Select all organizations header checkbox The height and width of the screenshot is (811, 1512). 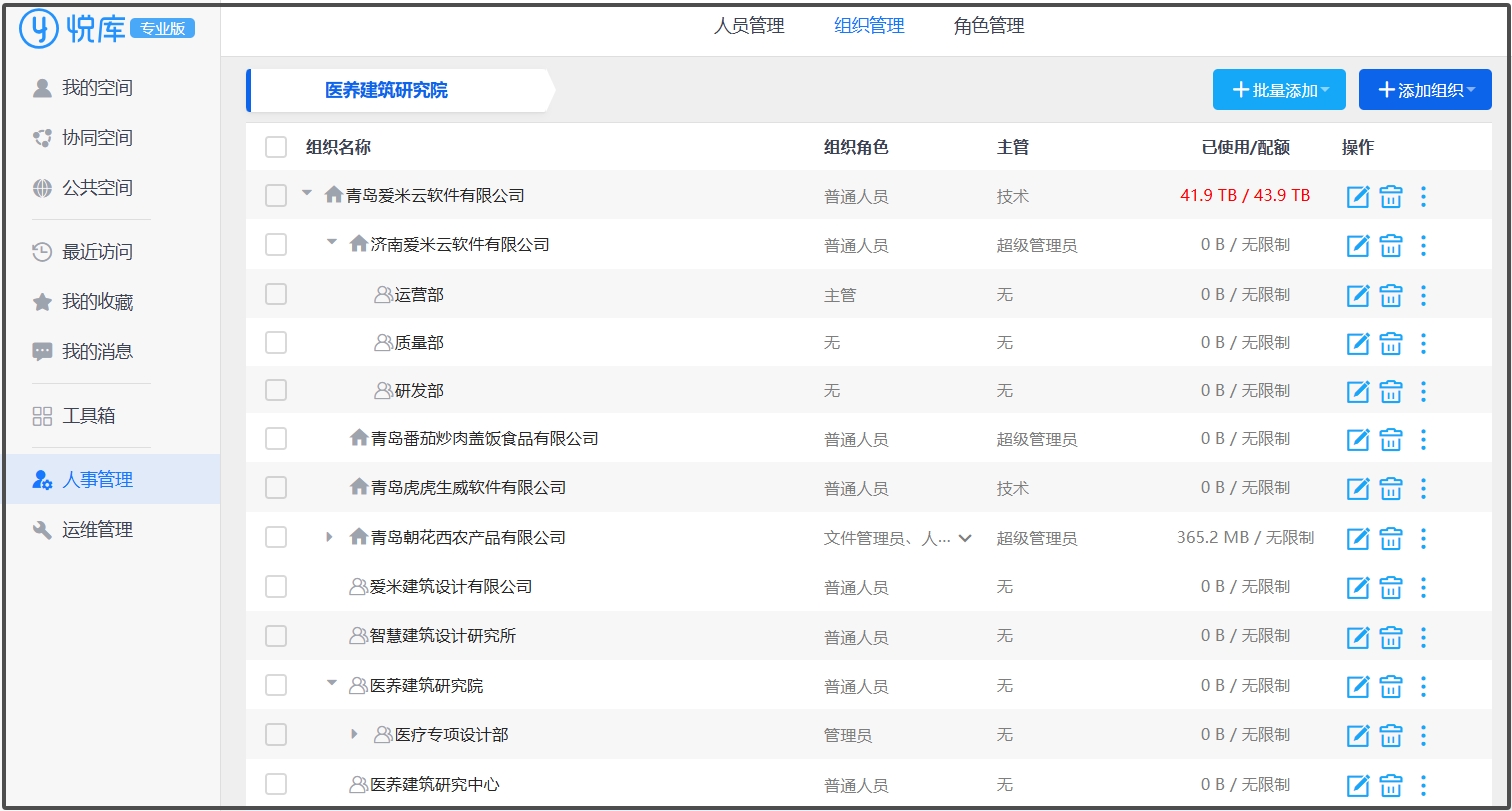[276, 147]
